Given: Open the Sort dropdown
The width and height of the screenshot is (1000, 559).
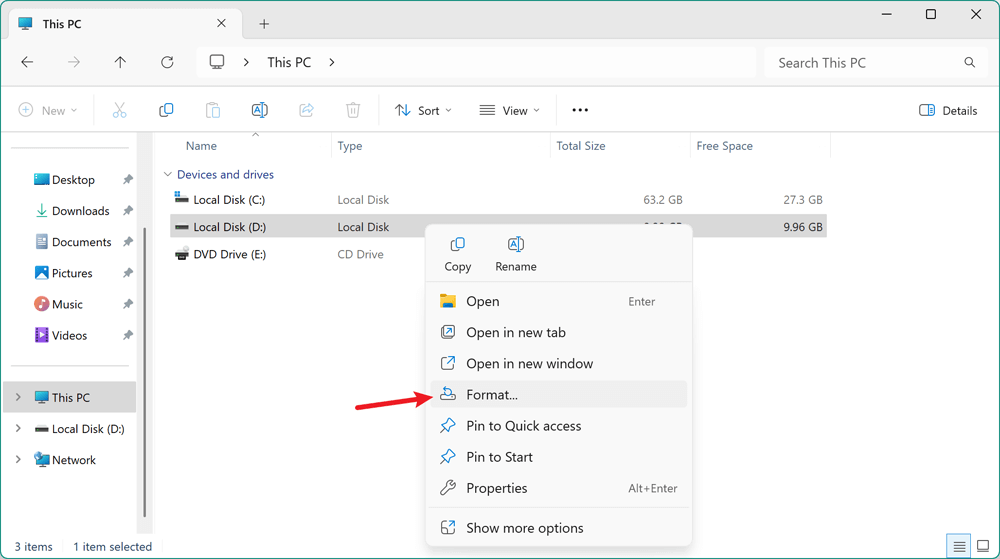Looking at the screenshot, I should point(423,110).
